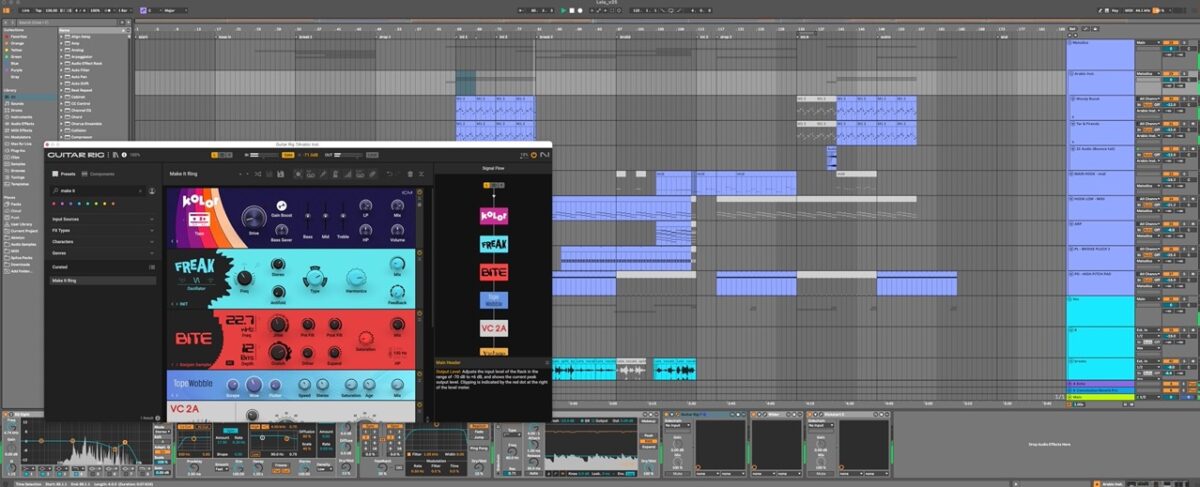Click the Tap tempo button
Image resolution: width=1200 pixels, height=487 pixels.
(x=38, y=10)
